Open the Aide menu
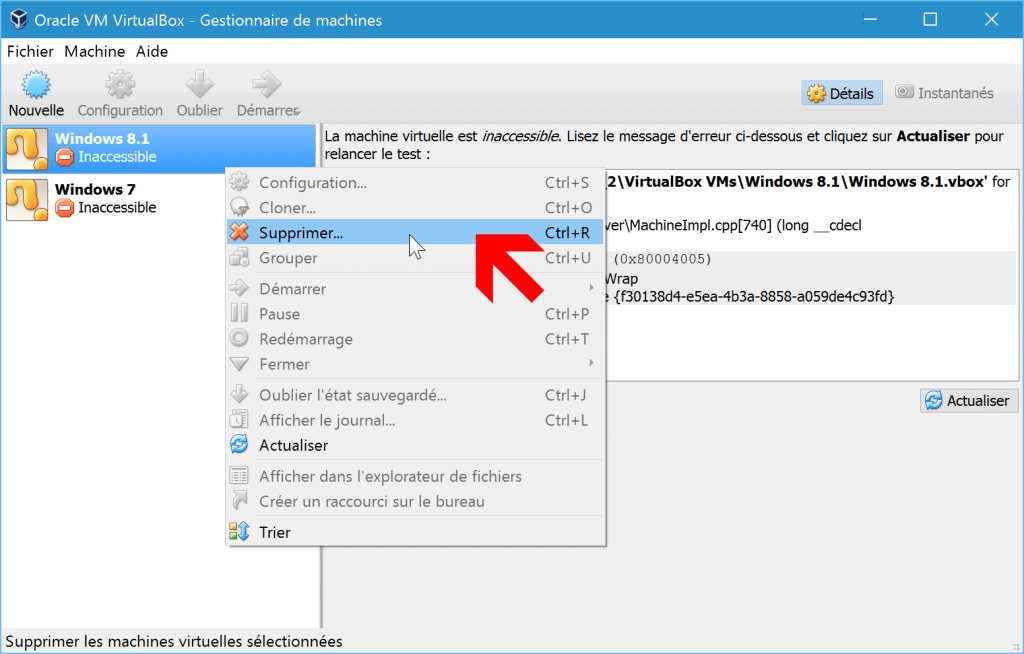 152,52
